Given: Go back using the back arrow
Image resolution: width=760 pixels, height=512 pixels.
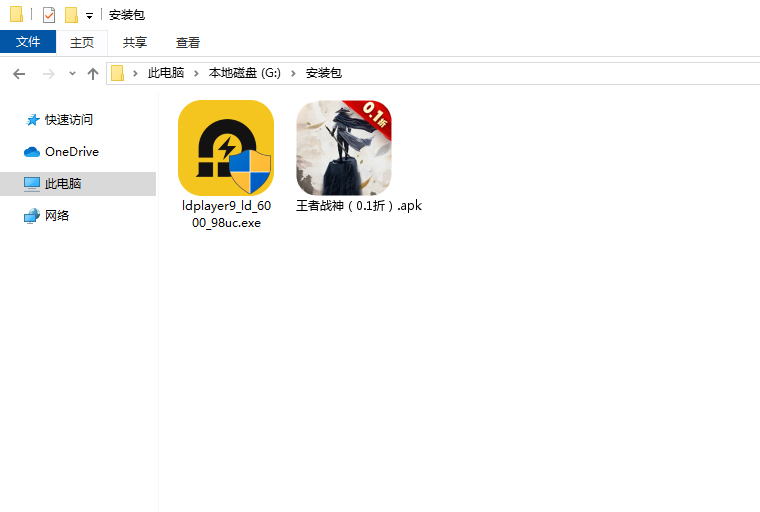Looking at the screenshot, I should click(19, 73).
